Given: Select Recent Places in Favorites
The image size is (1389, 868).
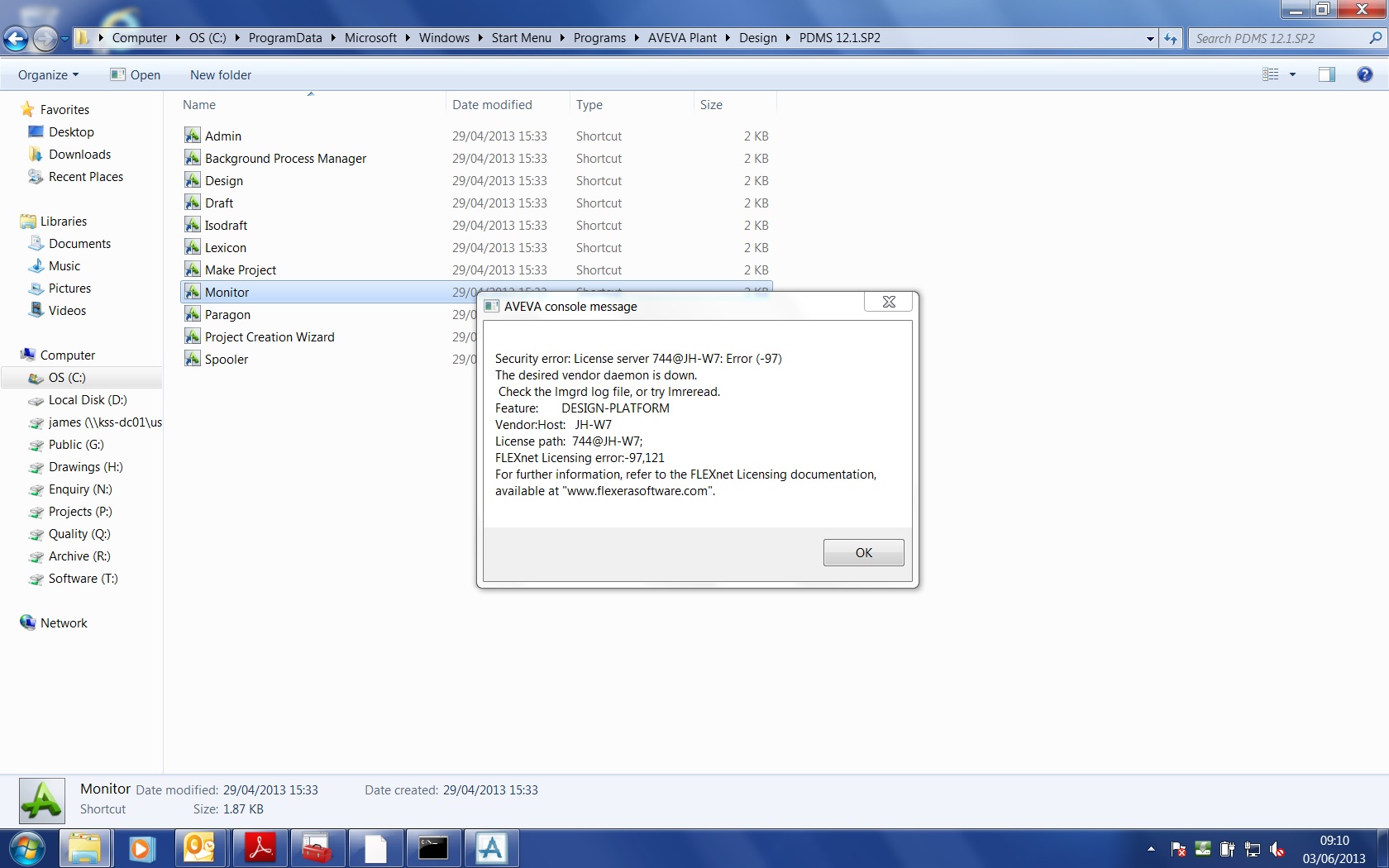Looking at the screenshot, I should (x=85, y=176).
